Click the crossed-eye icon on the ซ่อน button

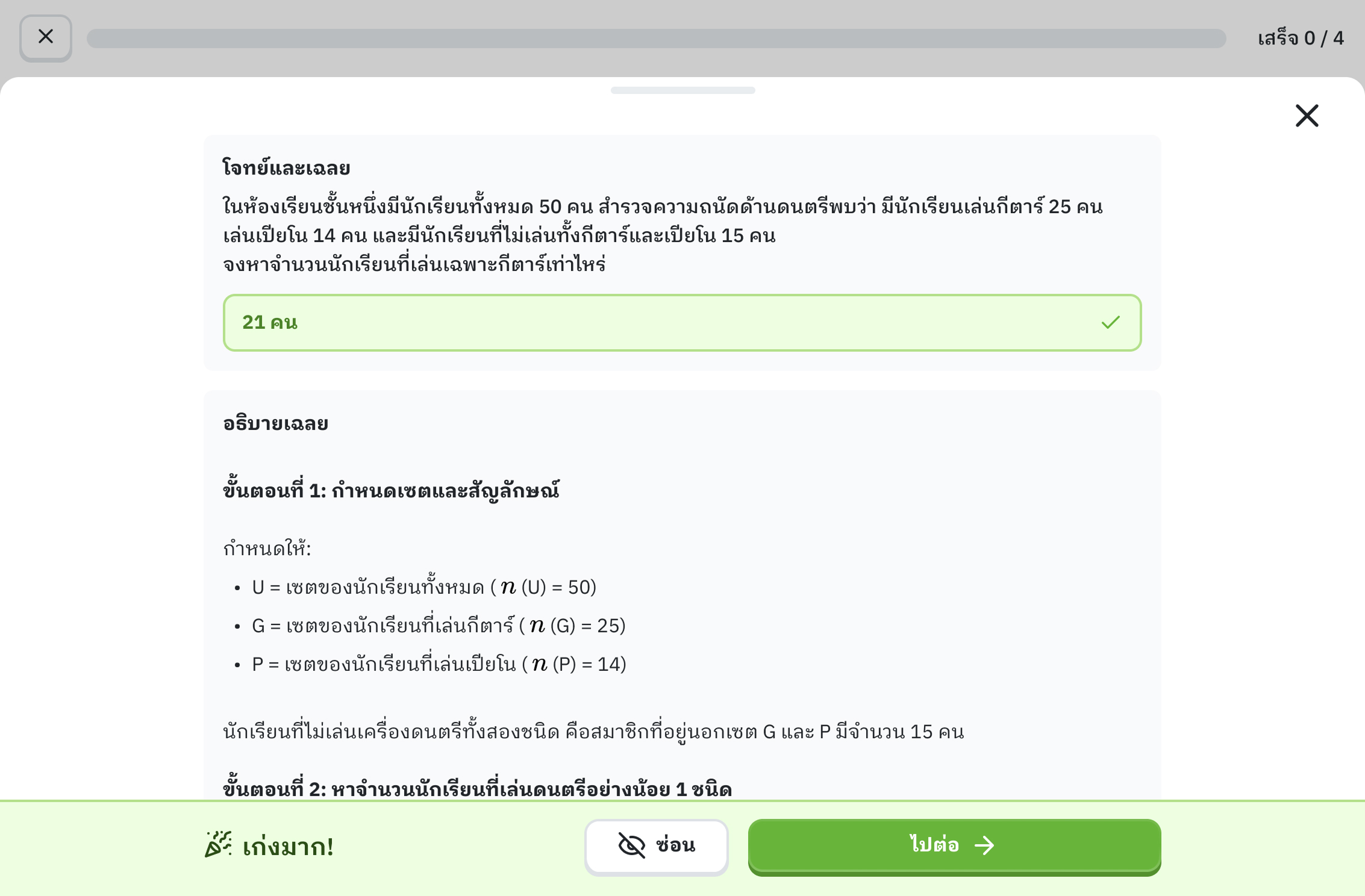631,845
